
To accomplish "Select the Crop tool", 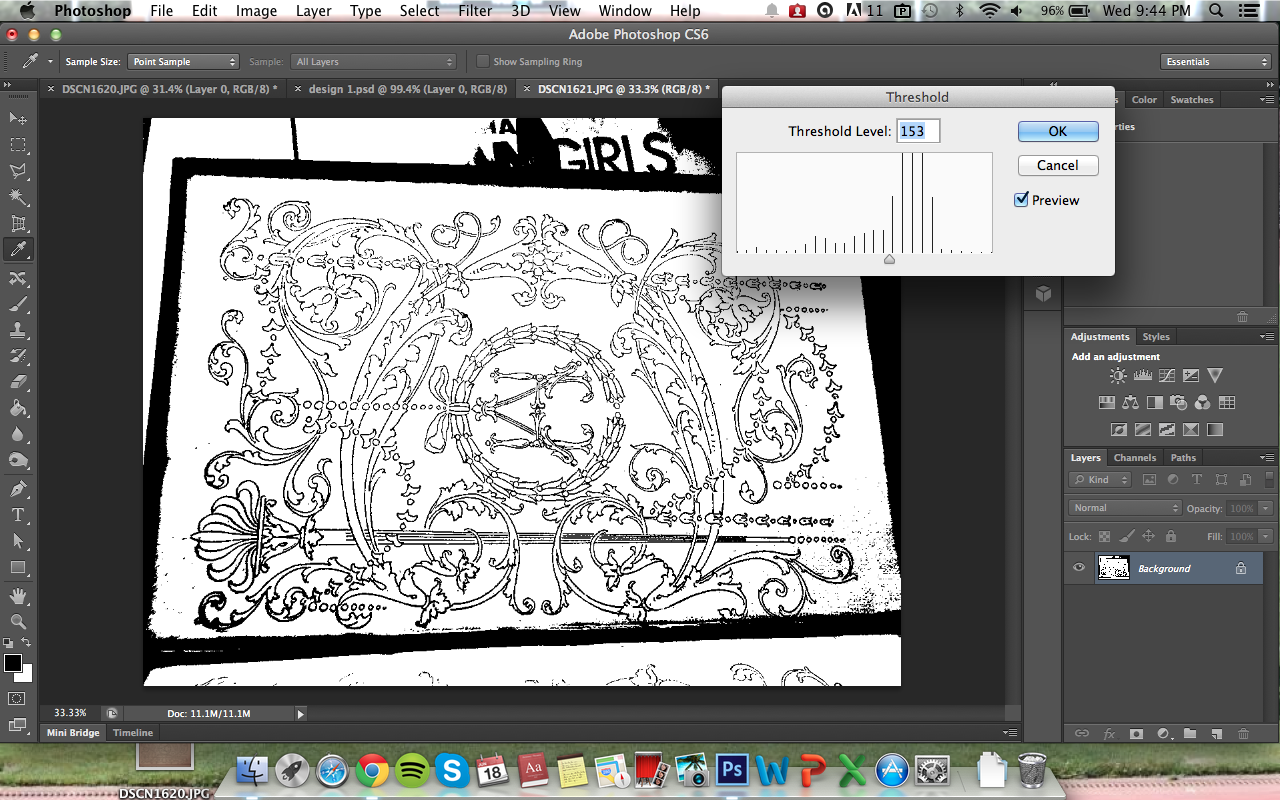I will [18, 223].
